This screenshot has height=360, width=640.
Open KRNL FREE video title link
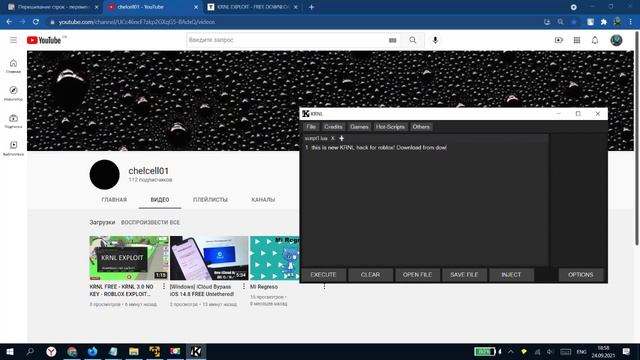pyautogui.click(x=122, y=290)
